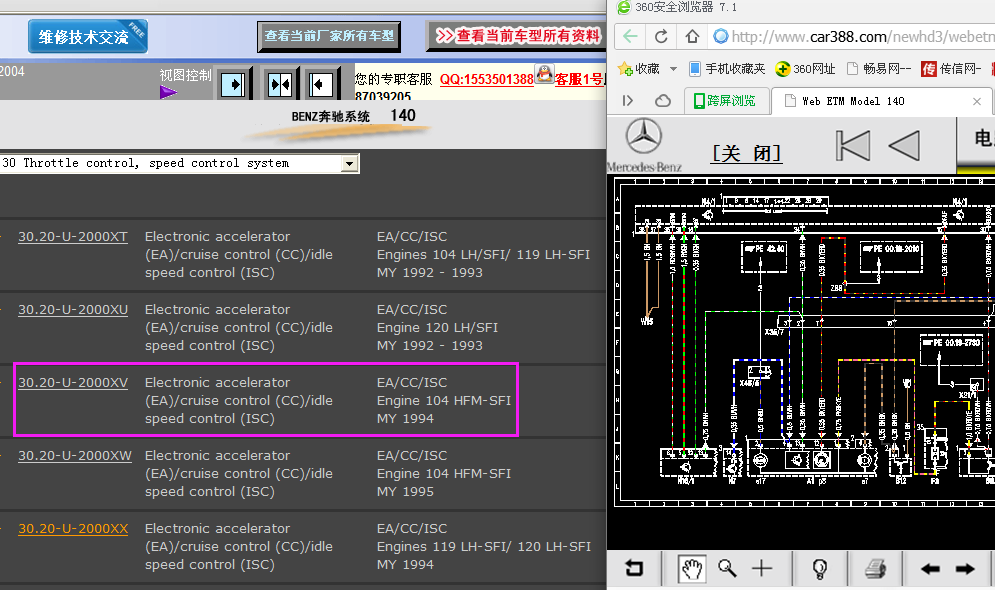The height and width of the screenshot is (590, 995).
Task: Click 查看当前车型所有资料 button
Action: coord(518,36)
